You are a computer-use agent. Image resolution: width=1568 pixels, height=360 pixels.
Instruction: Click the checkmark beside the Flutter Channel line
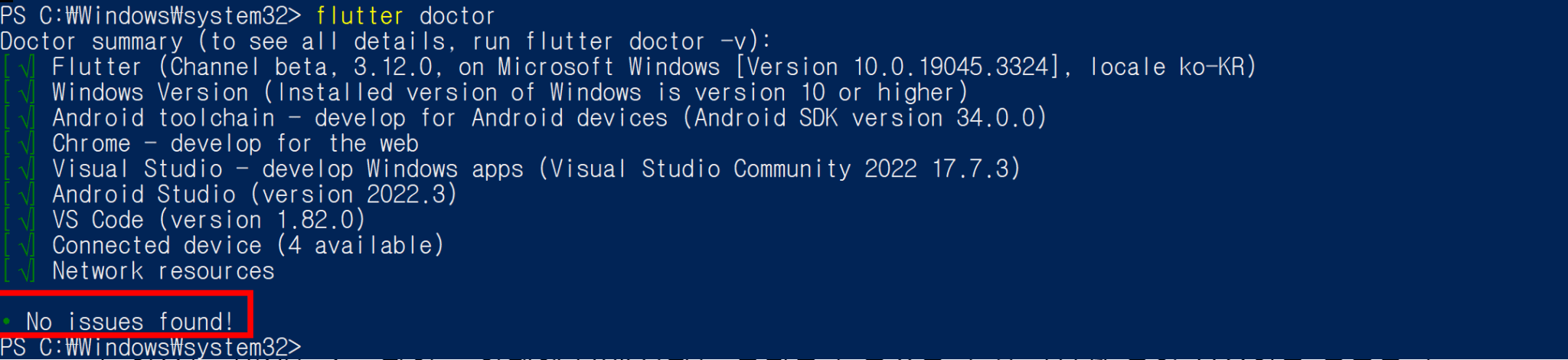tap(27, 67)
